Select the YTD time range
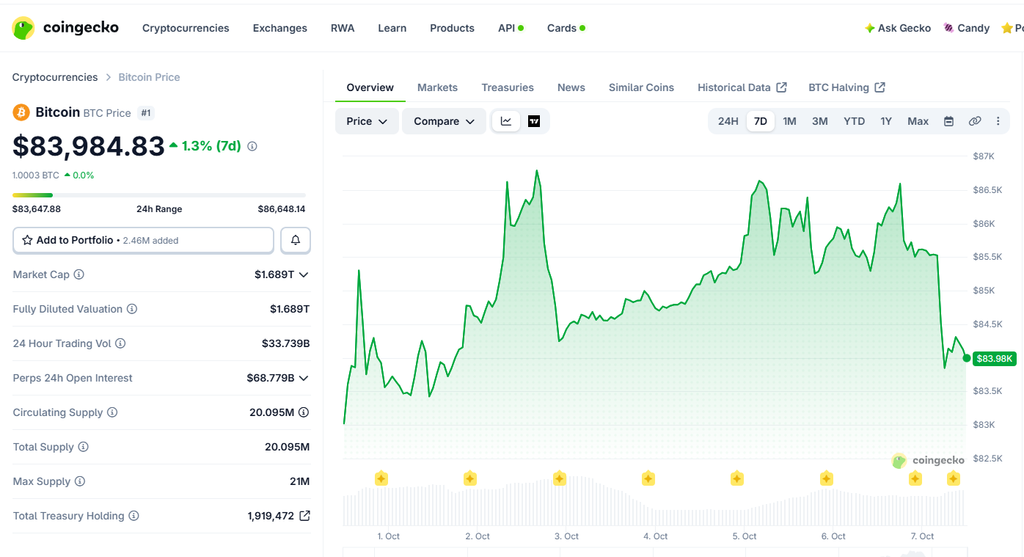1024x557 pixels. pyautogui.click(x=854, y=121)
